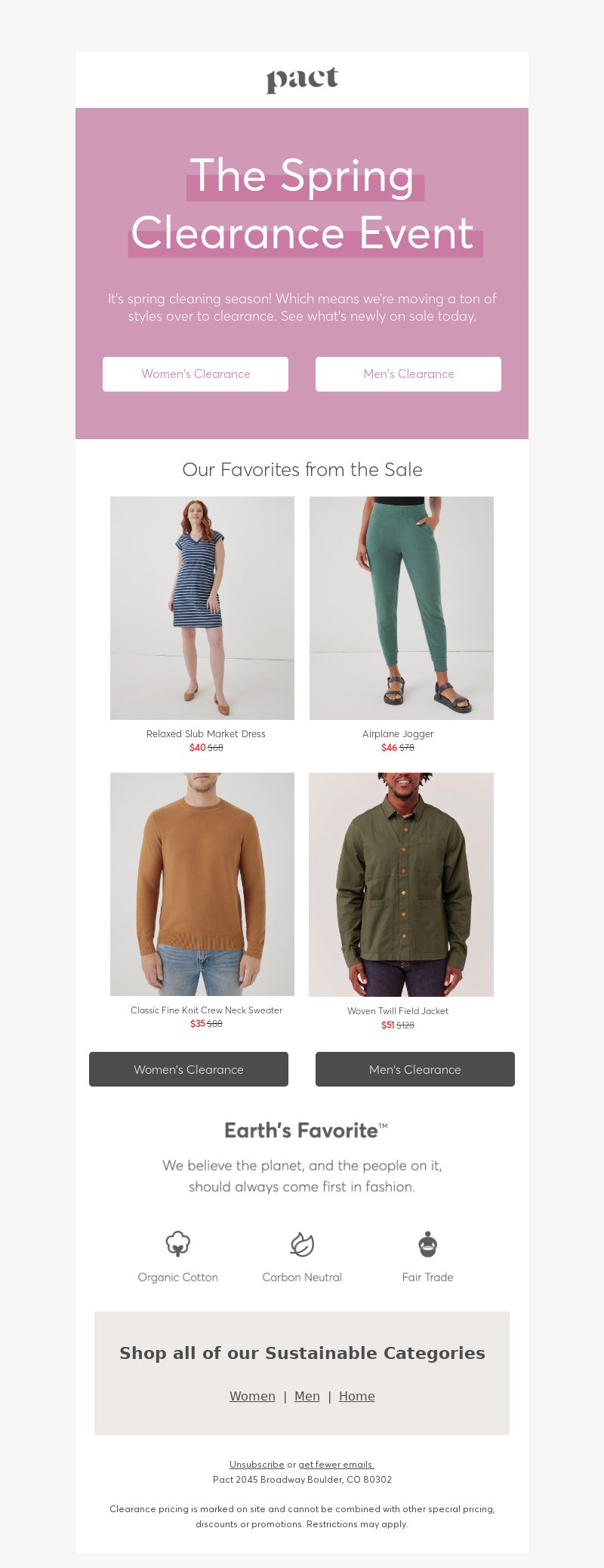604x1568 pixels.
Task: Click the get fewer emails link
Action: click(336, 1465)
